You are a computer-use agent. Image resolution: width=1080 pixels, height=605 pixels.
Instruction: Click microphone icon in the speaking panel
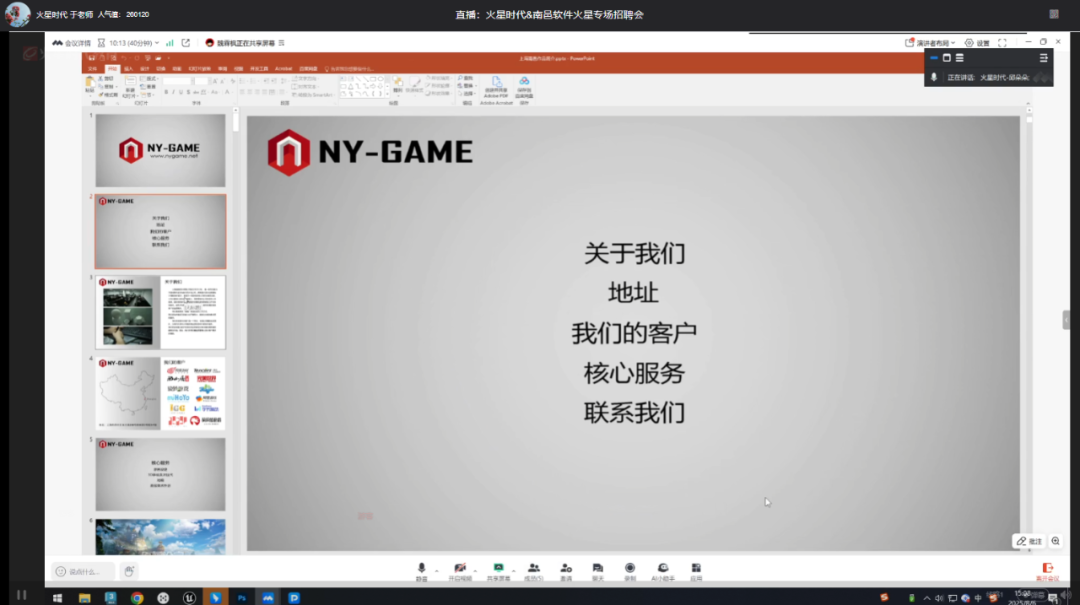tap(934, 77)
